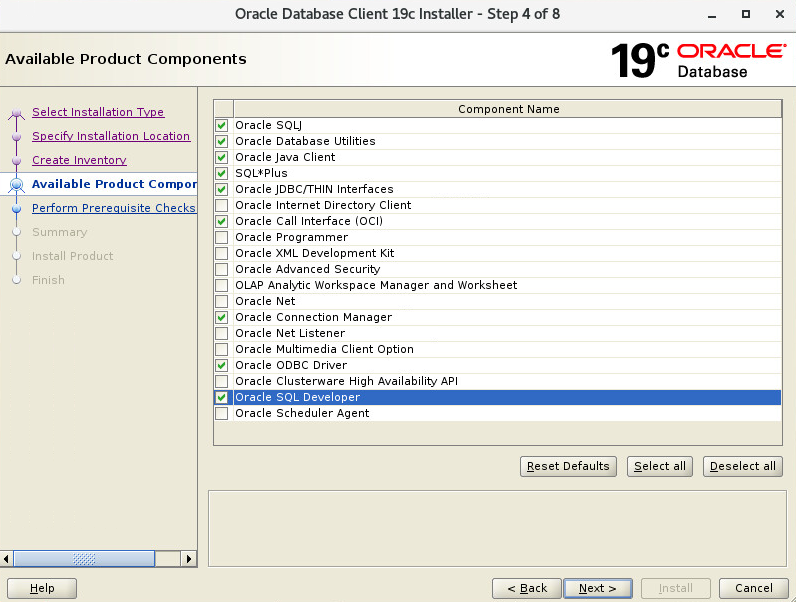
Task: Click the empty description message area
Action: (x=497, y=528)
